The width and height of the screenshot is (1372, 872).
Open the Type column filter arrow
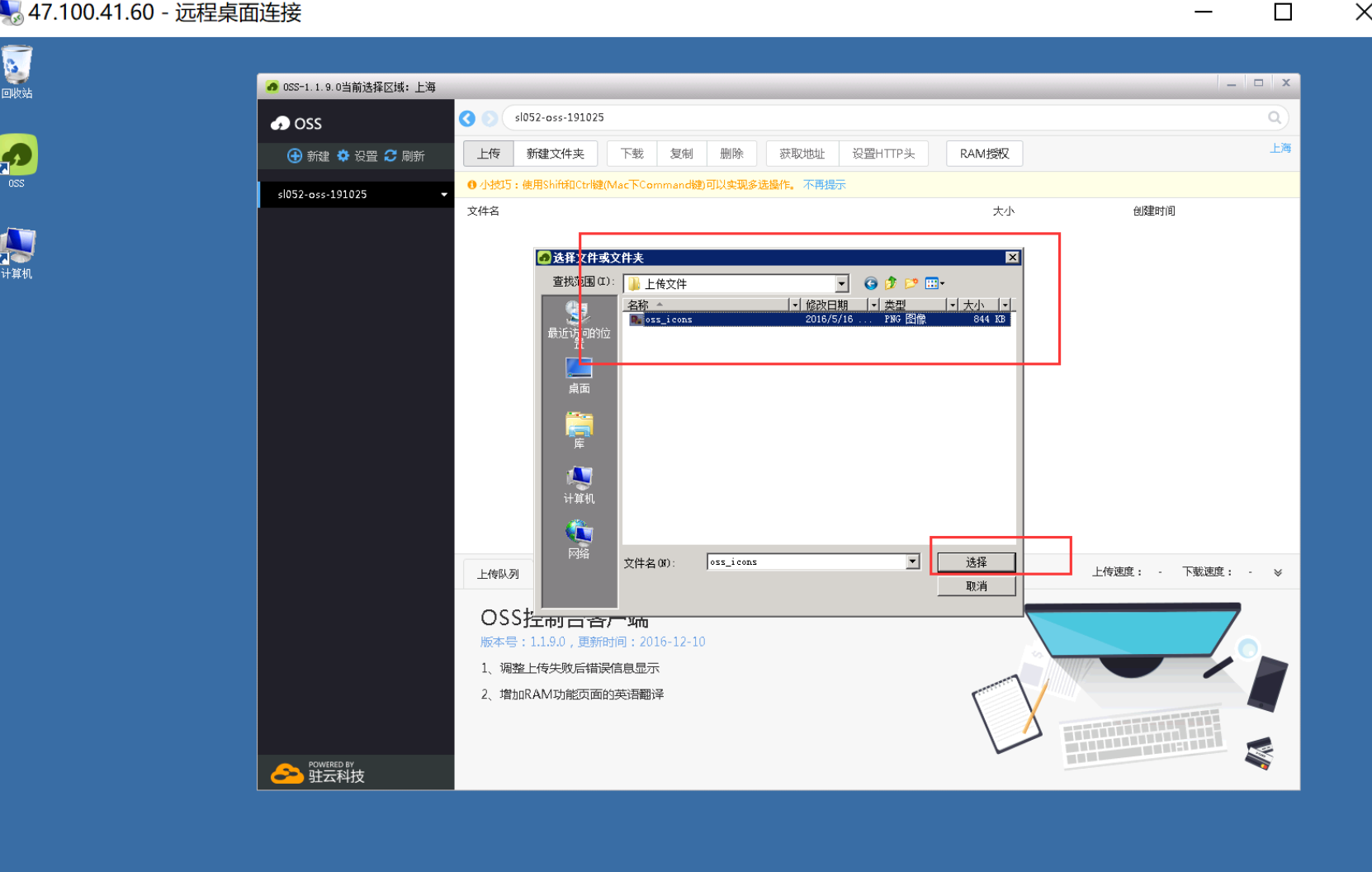pos(952,305)
